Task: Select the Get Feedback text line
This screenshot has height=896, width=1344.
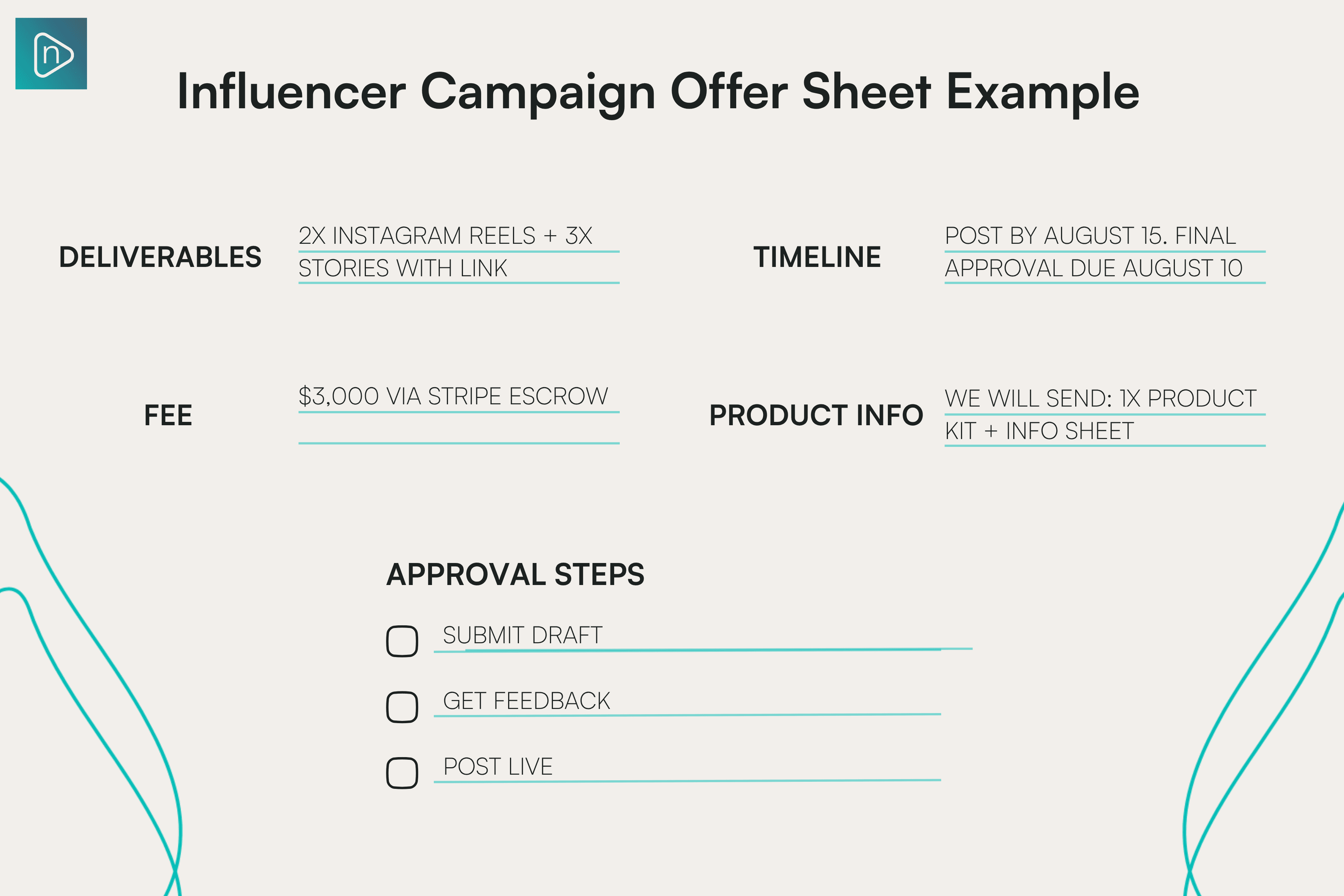Action: 687,702
